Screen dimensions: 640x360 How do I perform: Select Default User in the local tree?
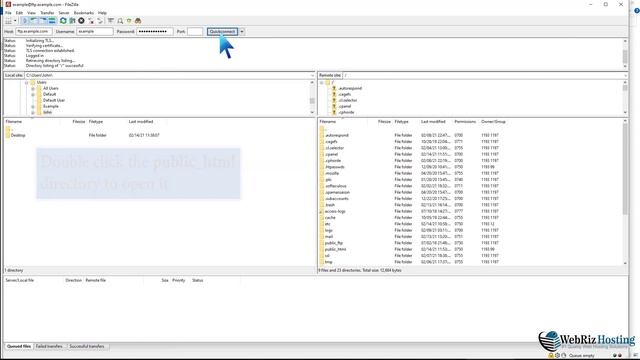point(54,100)
